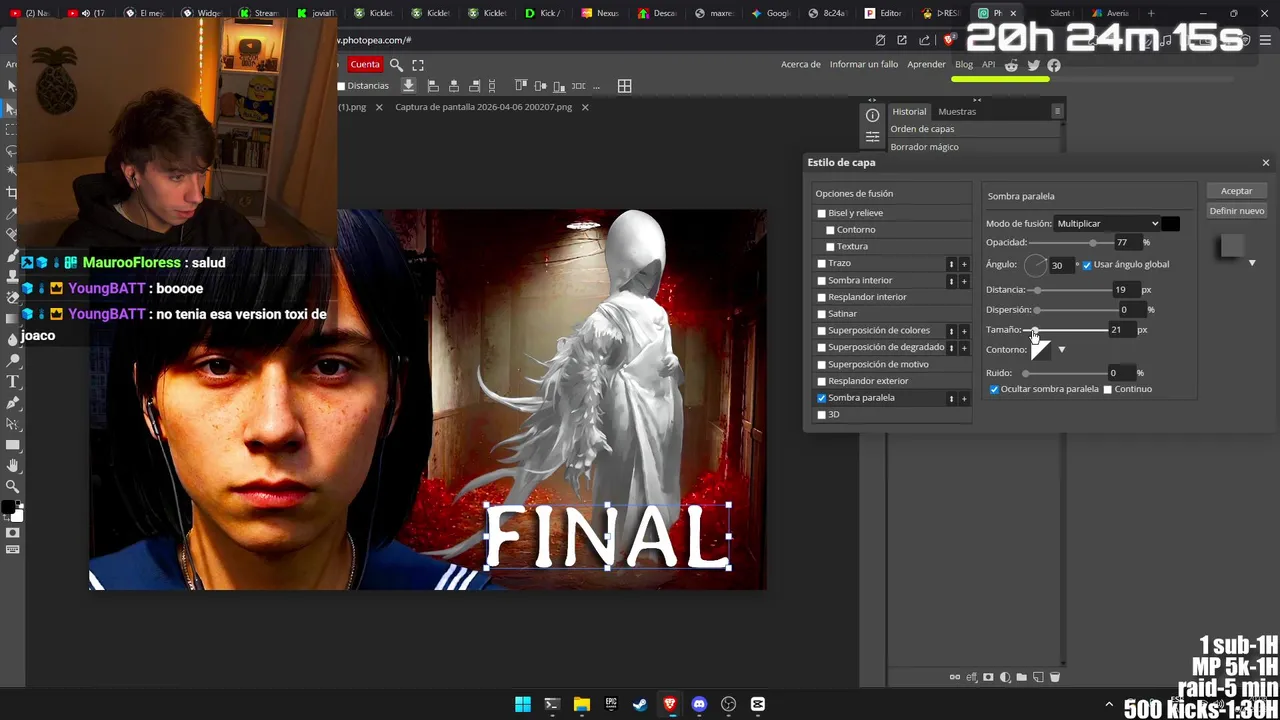Click align top edges icon

[520, 86]
